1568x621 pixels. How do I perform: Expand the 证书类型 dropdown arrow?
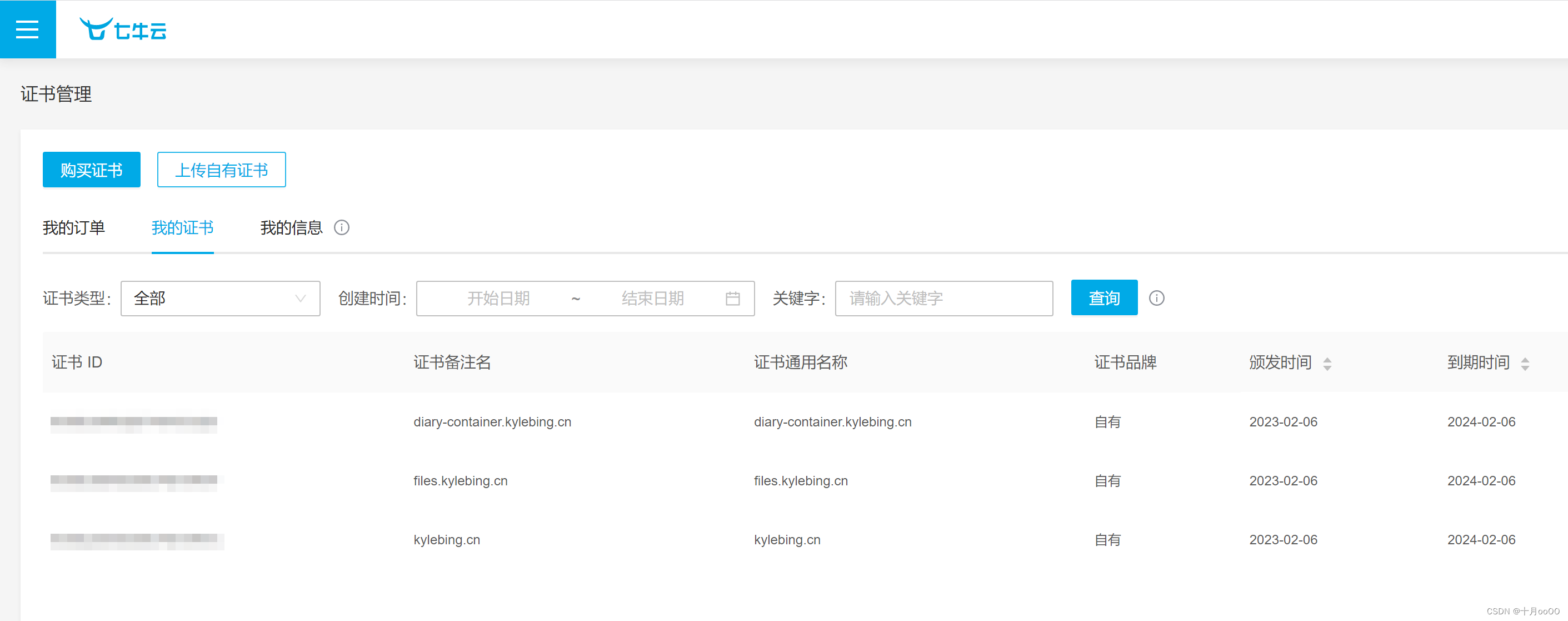tap(300, 299)
